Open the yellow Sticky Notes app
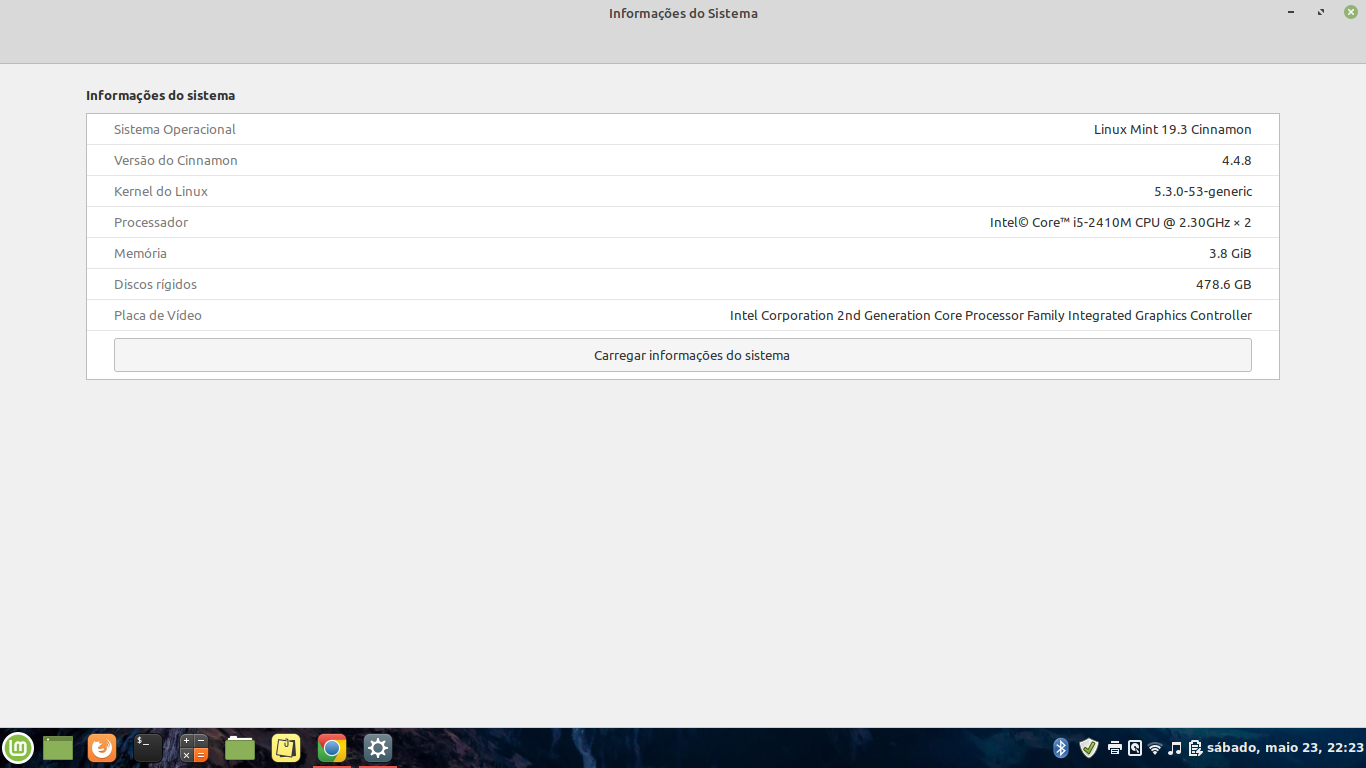 286,748
